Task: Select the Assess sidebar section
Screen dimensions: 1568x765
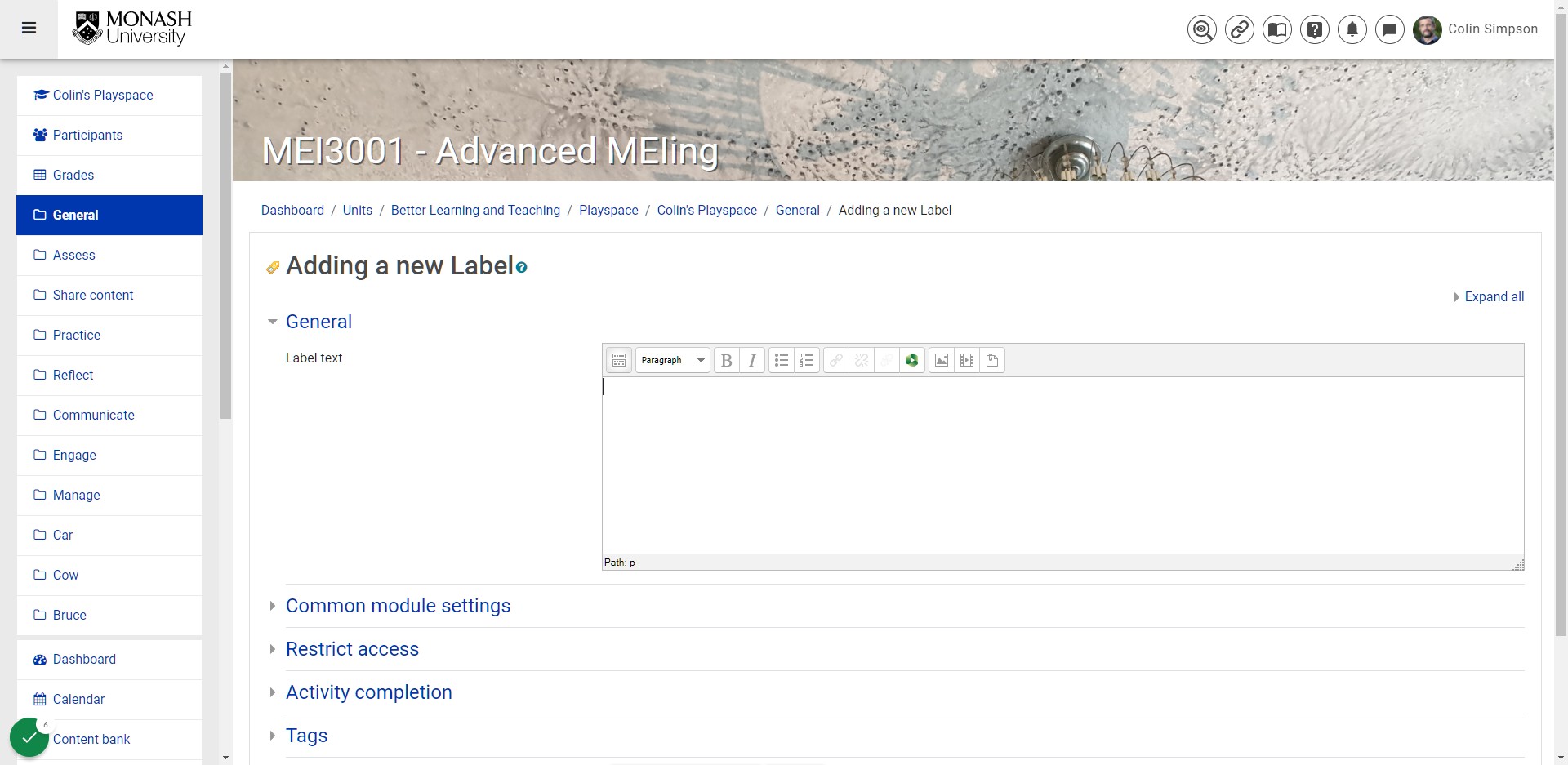Action: coord(109,256)
